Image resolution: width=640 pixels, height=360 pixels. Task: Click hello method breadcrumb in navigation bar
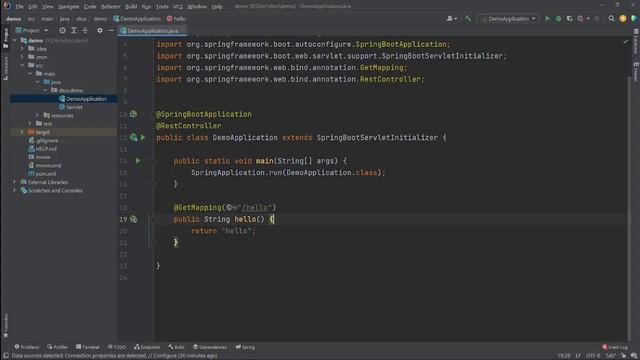(x=176, y=19)
